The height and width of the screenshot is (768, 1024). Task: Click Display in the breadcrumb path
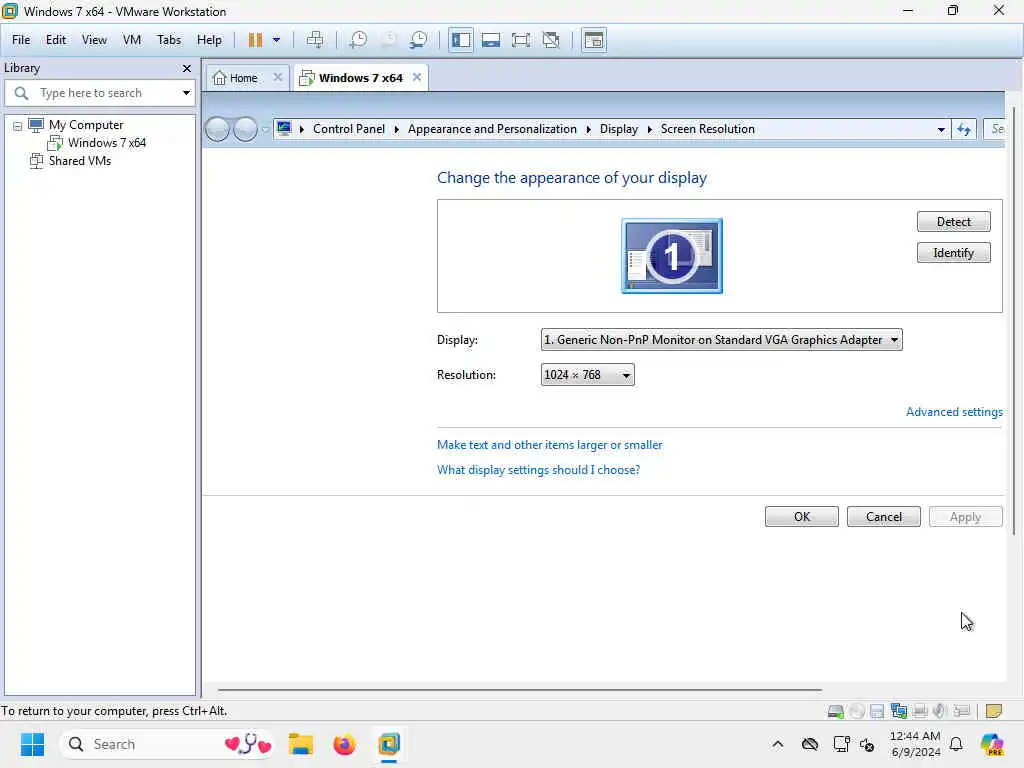click(618, 129)
